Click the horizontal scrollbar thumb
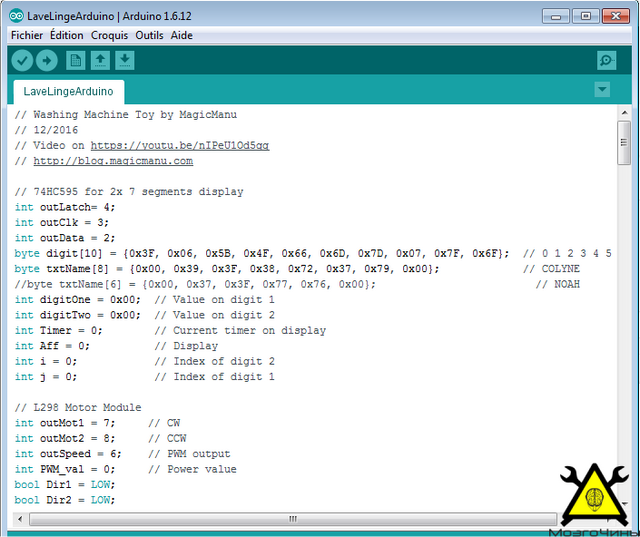This screenshot has height=537, width=640. point(293,519)
